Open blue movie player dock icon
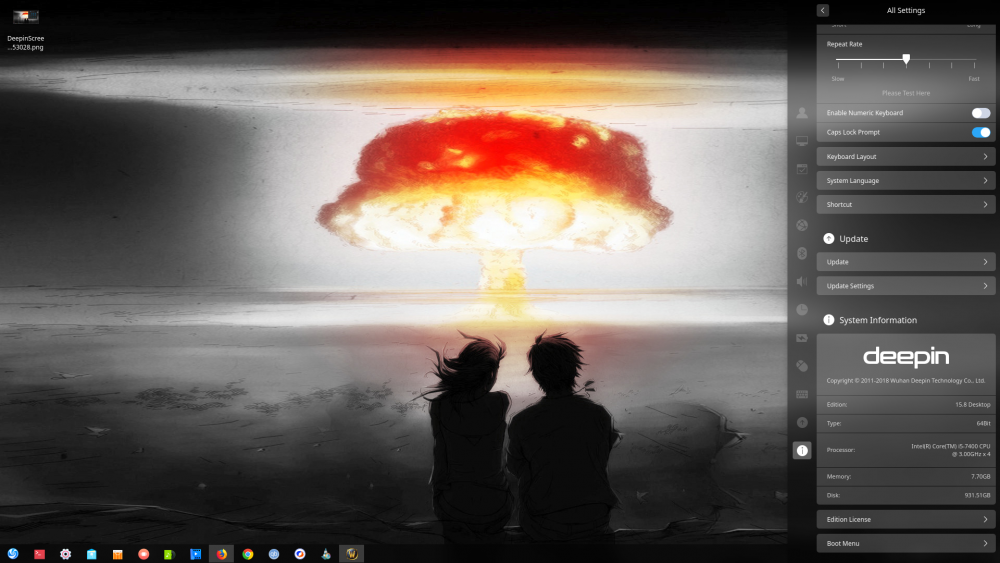 click(196, 553)
